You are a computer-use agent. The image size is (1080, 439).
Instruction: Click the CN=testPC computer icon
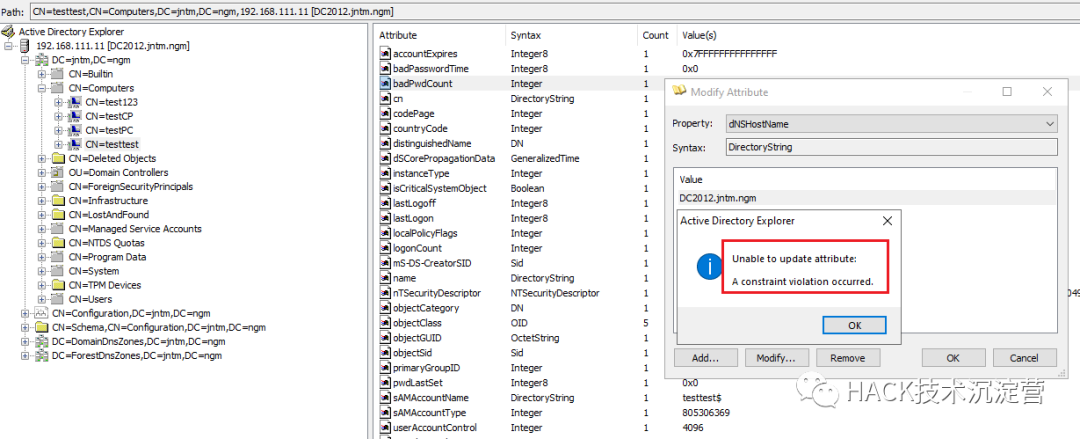[75, 130]
